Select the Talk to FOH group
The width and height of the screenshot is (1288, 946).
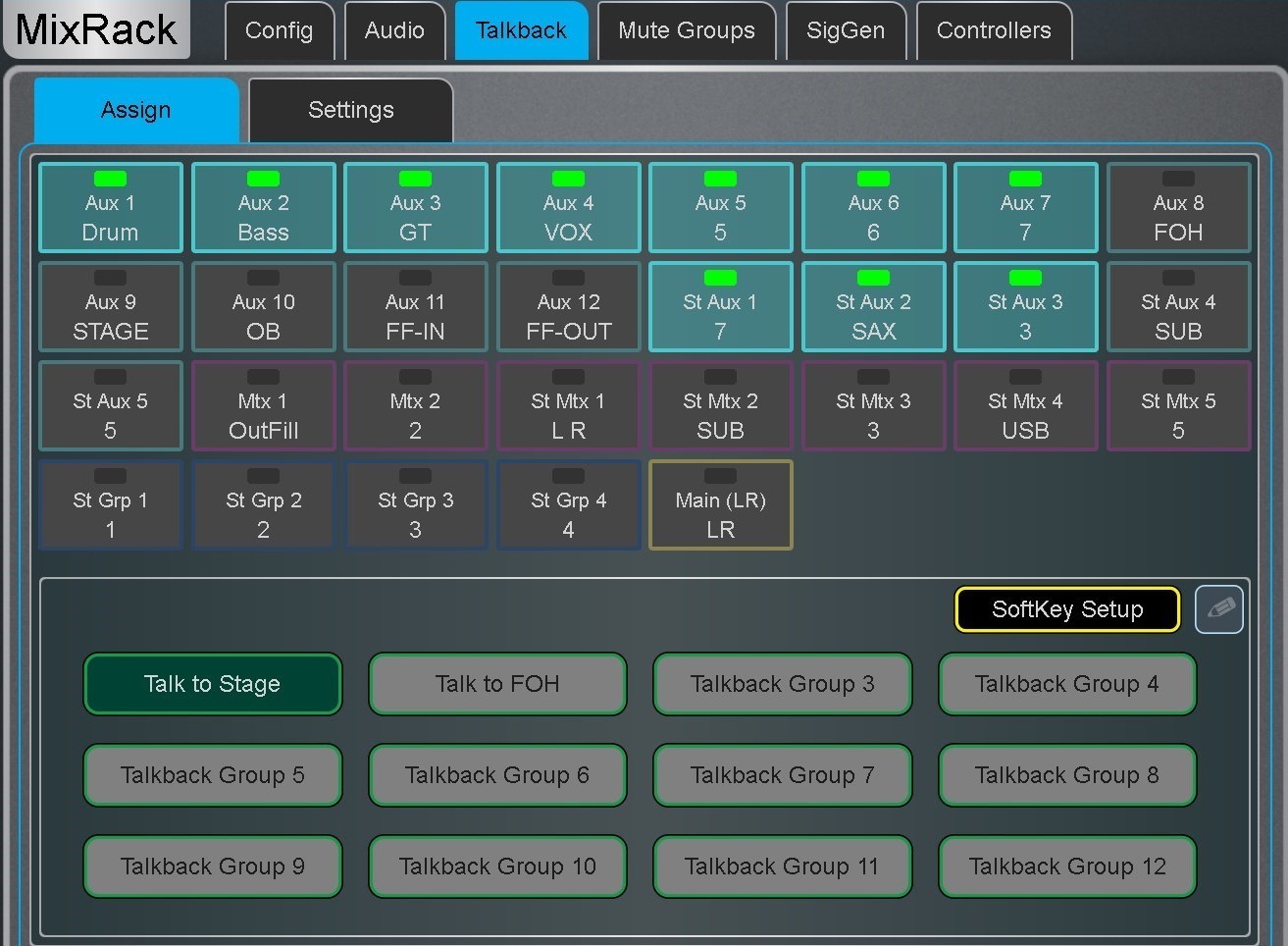coord(497,684)
